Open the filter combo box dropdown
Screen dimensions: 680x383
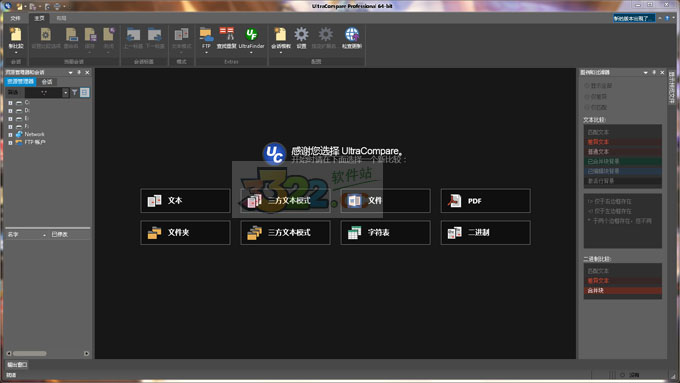65,92
